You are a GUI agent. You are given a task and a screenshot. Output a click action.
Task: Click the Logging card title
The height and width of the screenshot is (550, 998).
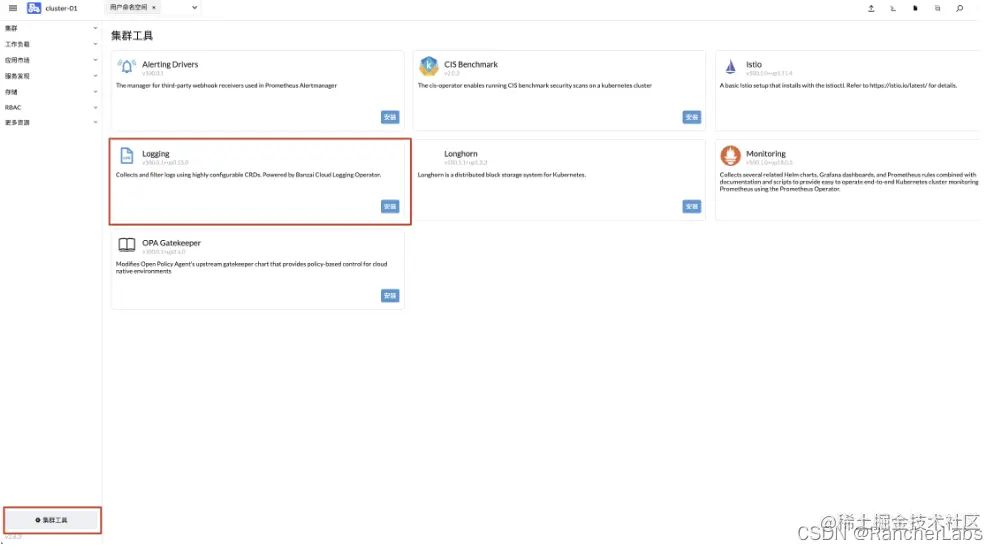click(x=156, y=153)
